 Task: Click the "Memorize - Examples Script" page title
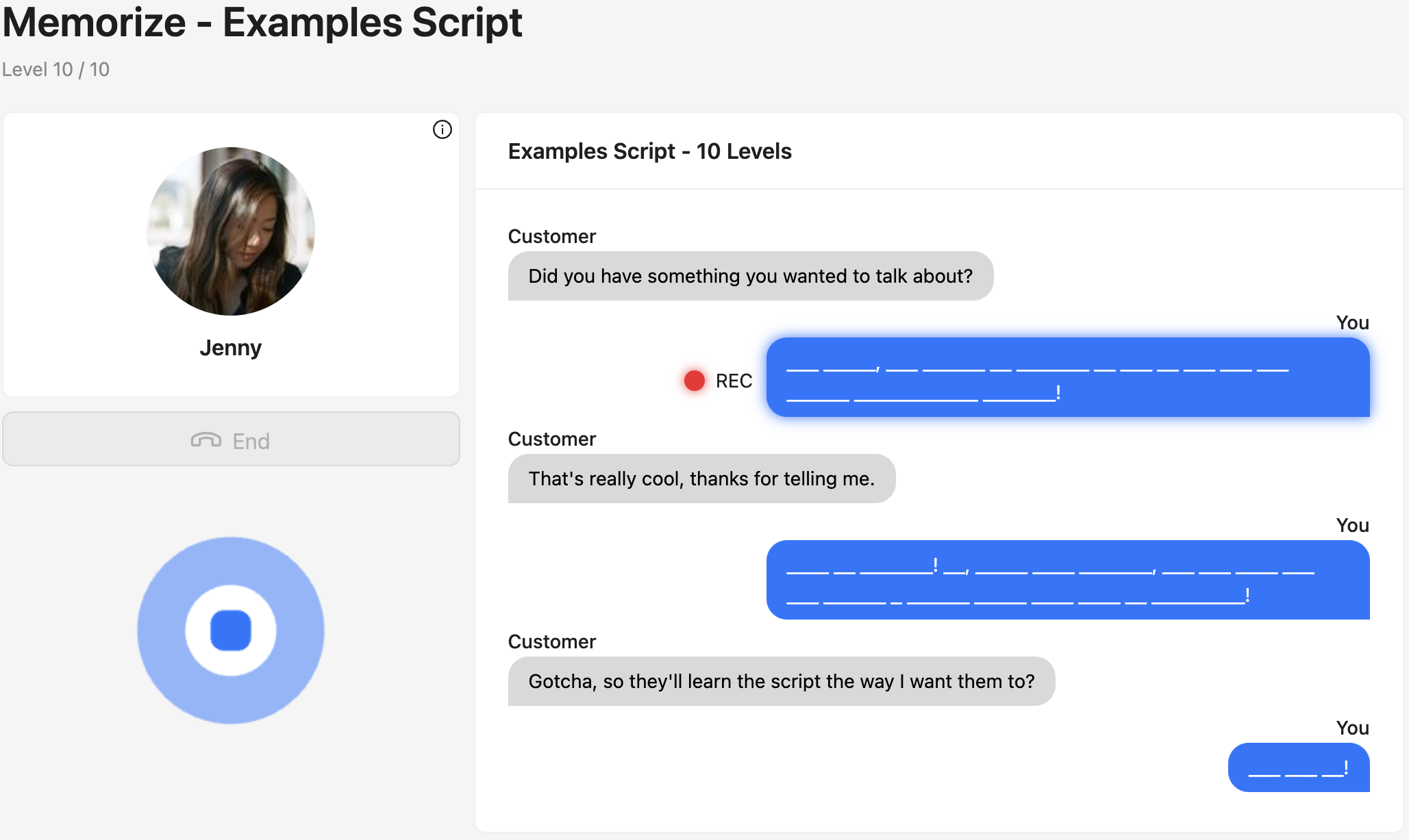(x=262, y=23)
